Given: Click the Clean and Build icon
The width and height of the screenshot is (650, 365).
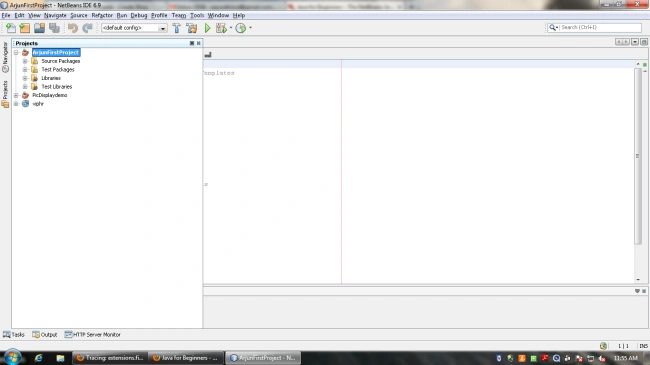Looking at the screenshot, I should [x=192, y=28].
